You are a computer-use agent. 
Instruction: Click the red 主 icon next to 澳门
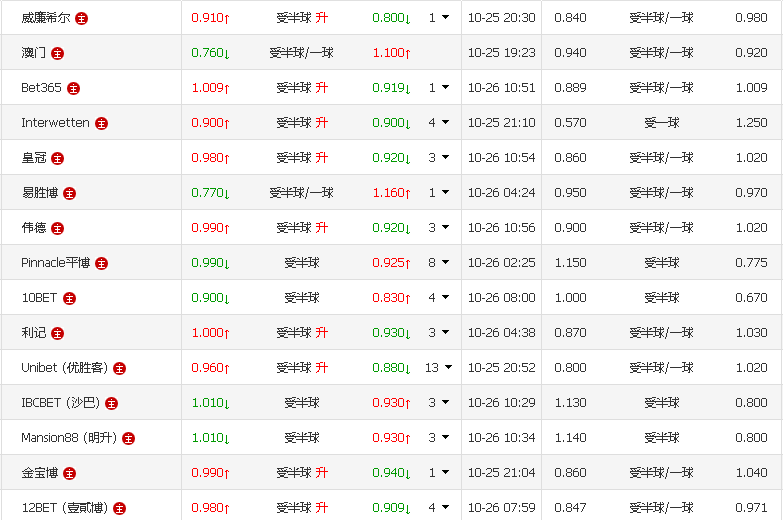click(x=57, y=53)
